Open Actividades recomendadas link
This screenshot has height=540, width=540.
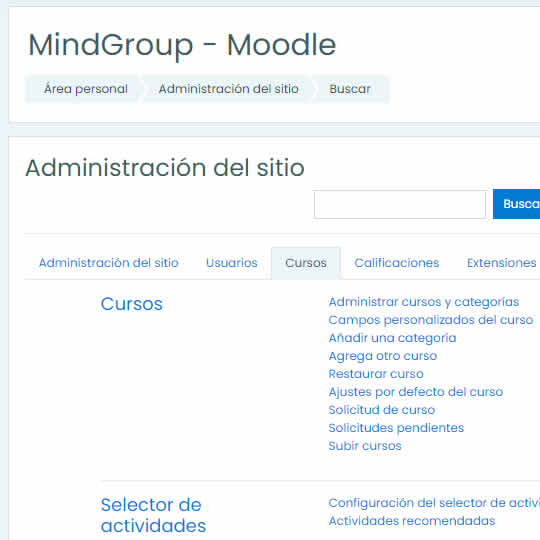click(x=412, y=521)
